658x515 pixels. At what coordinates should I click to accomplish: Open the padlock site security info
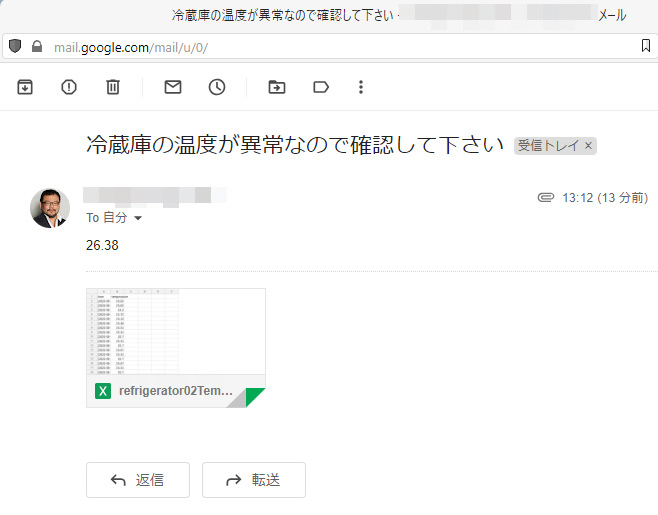tap(37, 47)
